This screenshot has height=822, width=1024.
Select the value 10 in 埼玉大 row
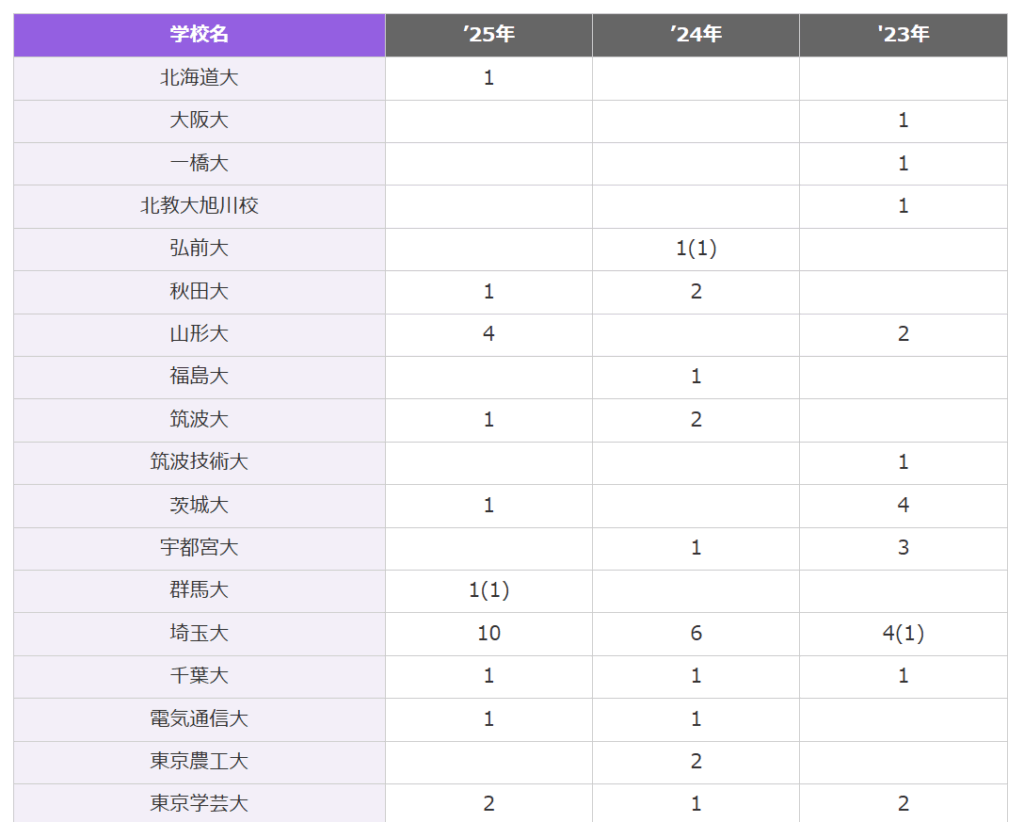488,634
